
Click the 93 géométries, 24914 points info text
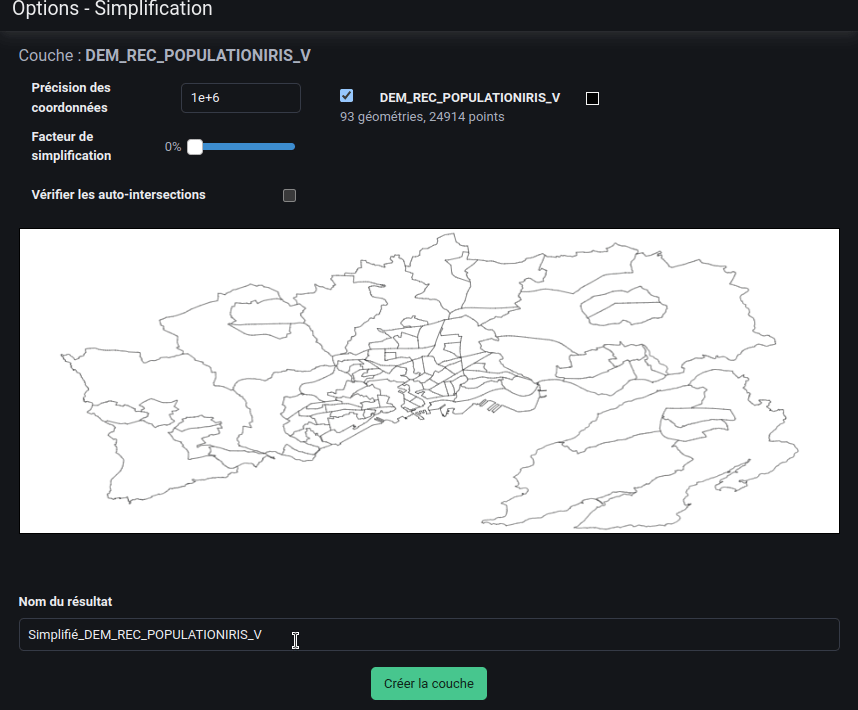(x=422, y=117)
